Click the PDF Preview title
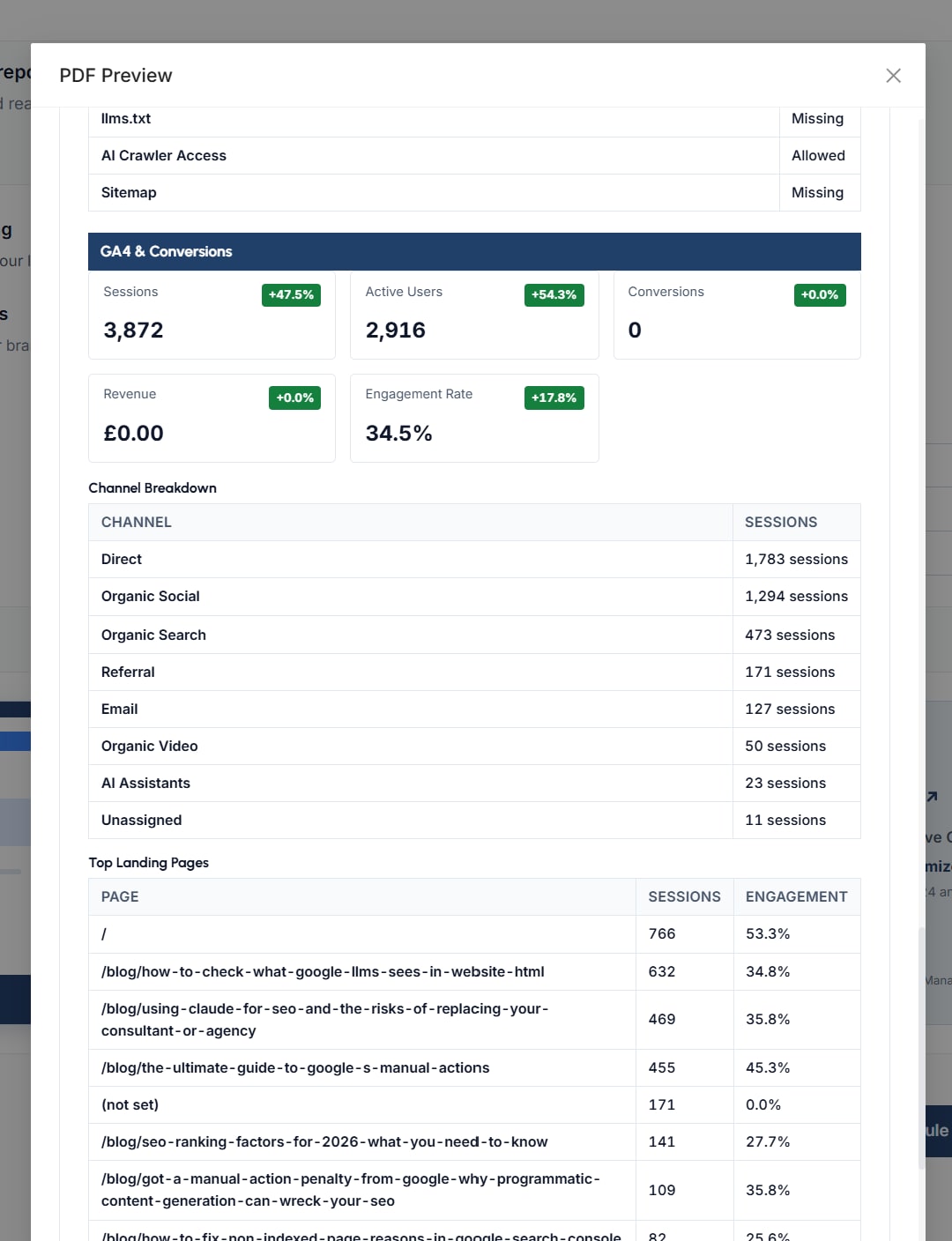952x1241 pixels. click(115, 76)
